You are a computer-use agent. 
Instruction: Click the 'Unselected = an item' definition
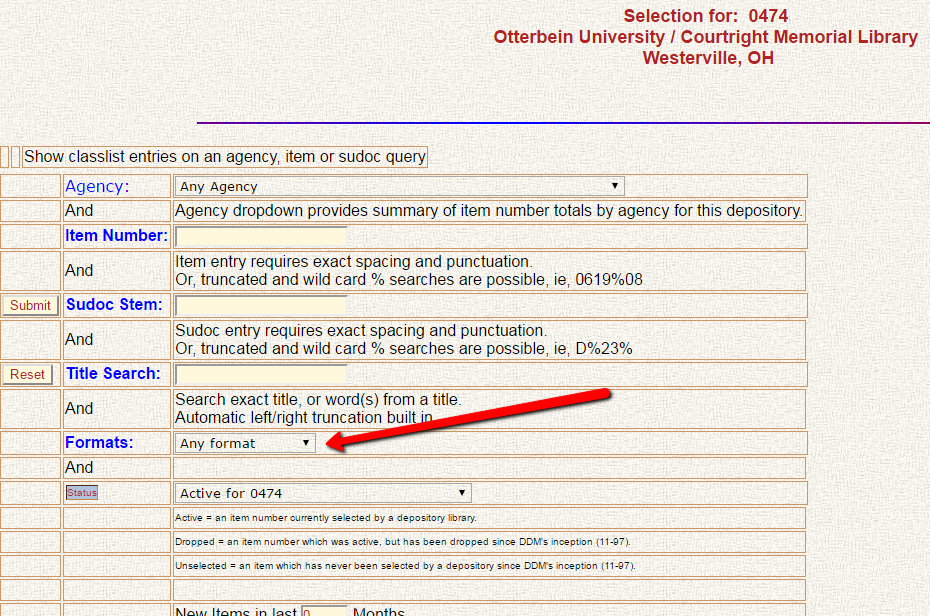[x=405, y=566]
